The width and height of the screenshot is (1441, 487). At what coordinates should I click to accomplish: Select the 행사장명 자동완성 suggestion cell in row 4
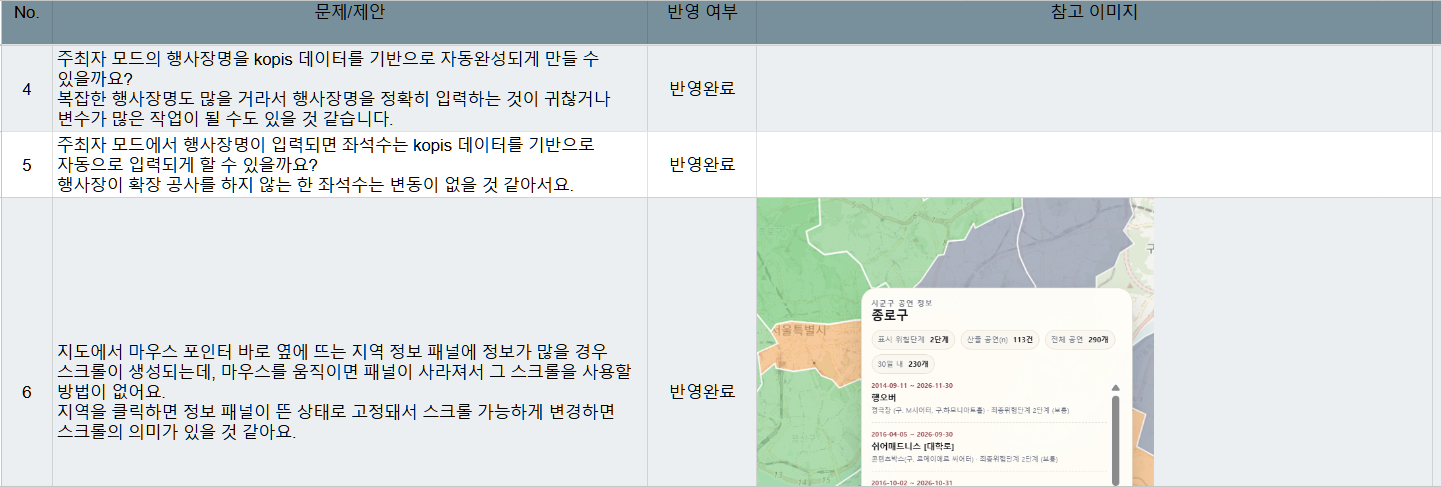pos(349,88)
